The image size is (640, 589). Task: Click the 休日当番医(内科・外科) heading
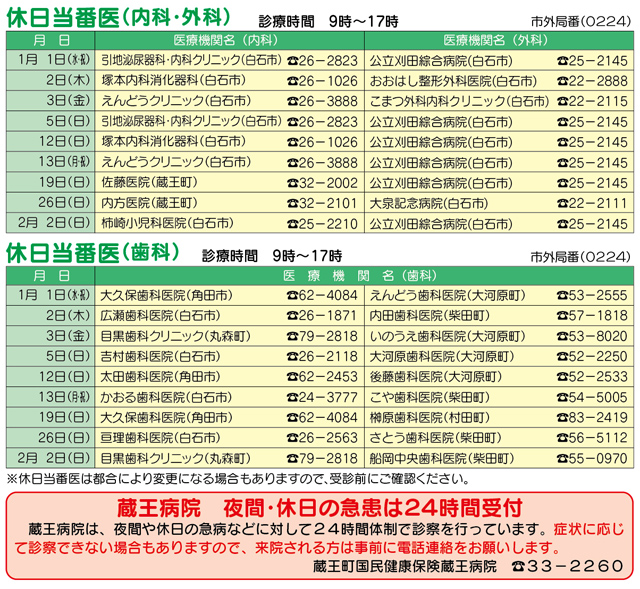[x=118, y=18]
